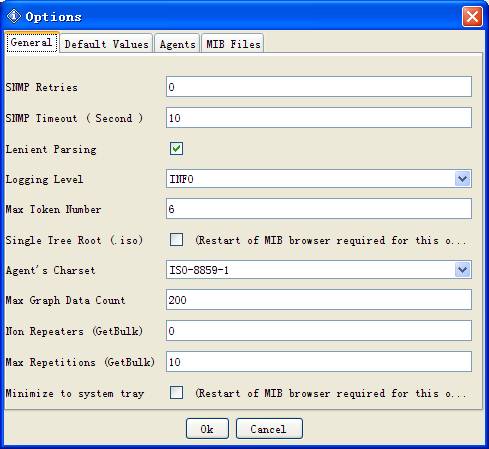
Task: Switch to the Default Values tab
Action: point(106,44)
